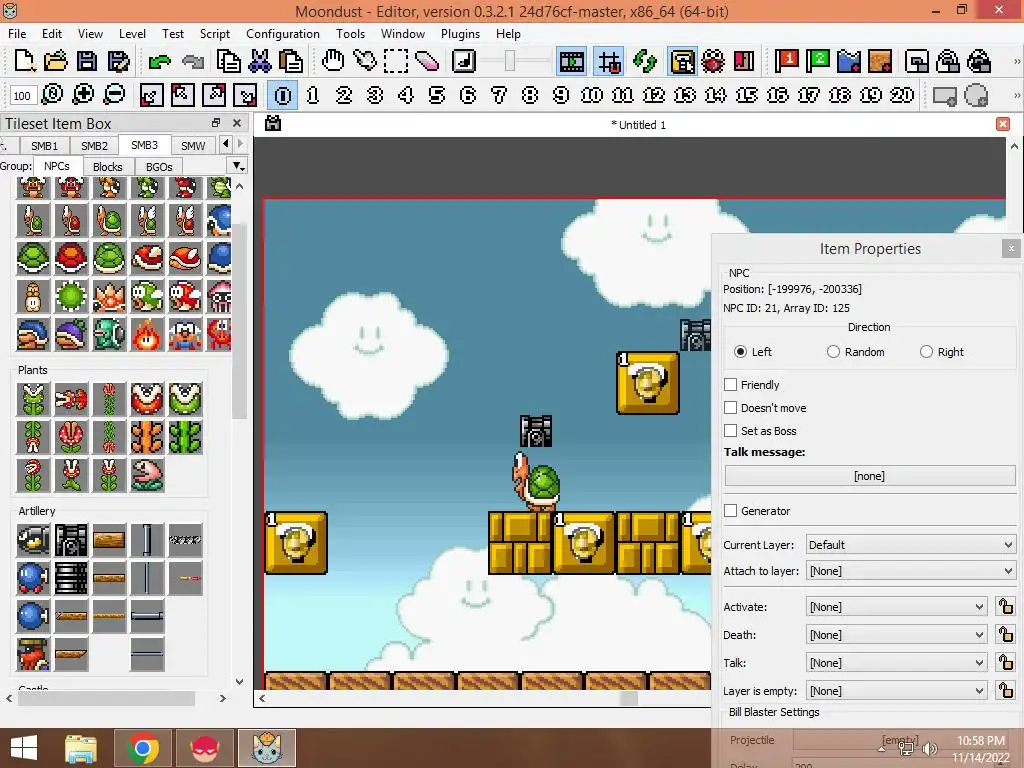
Task: Open a file with the folder icon
Action: pos(56,61)
